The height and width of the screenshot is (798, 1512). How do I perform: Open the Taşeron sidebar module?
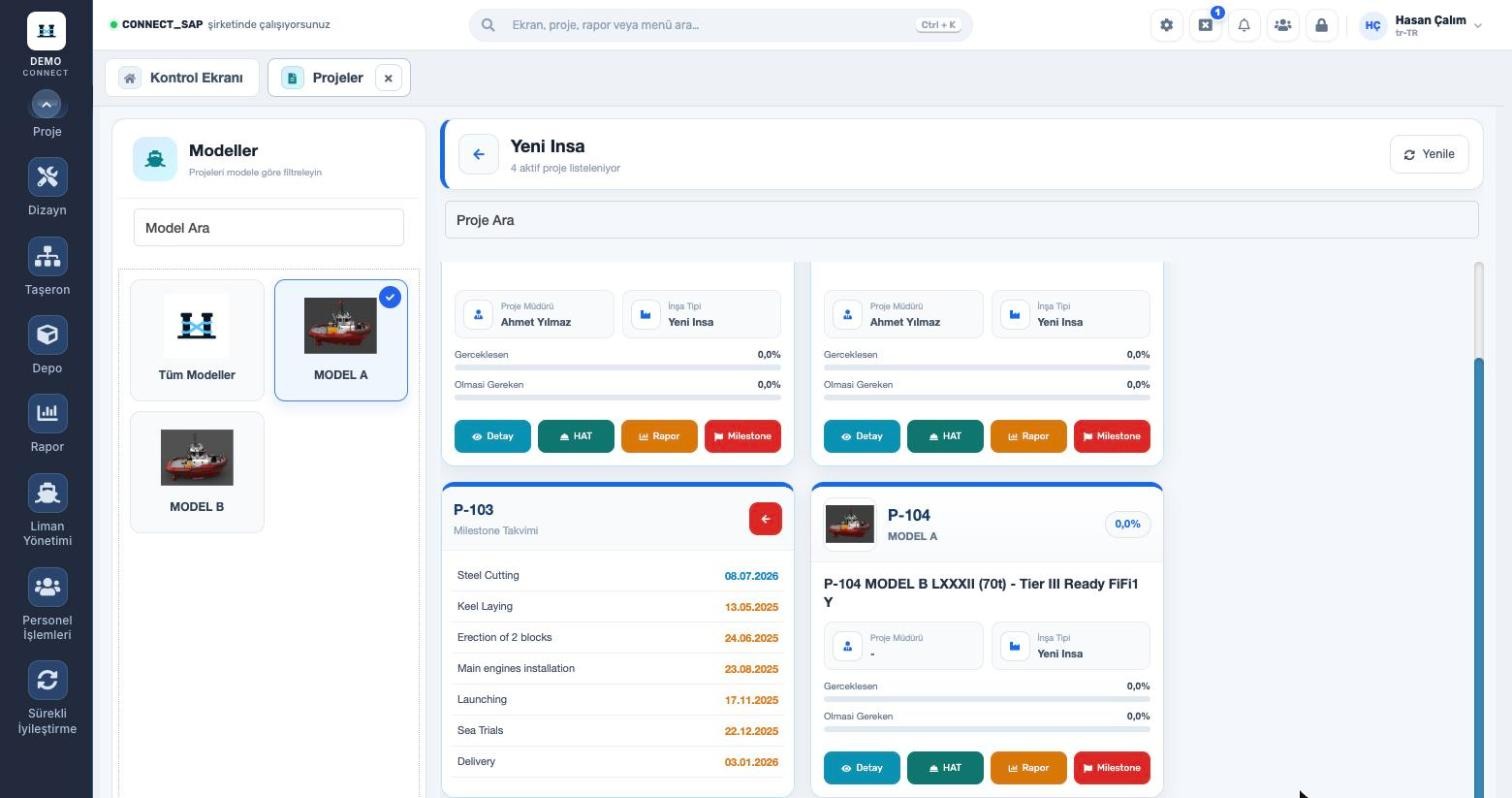coord(47,267)
